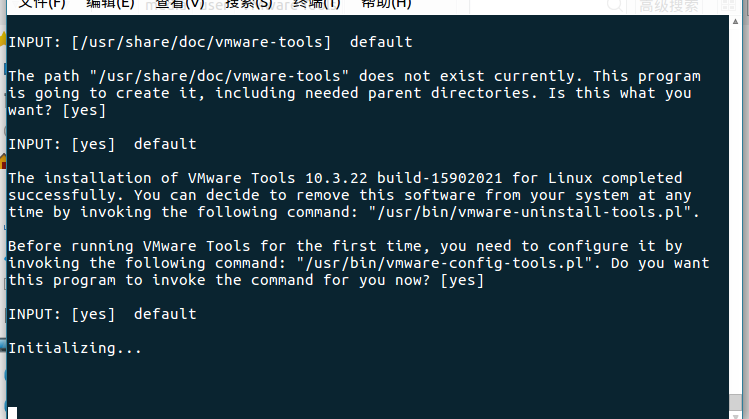Click the vmware-uninstall-tools.pl path text
Viewport: 749px width, 419px height.
530,212
